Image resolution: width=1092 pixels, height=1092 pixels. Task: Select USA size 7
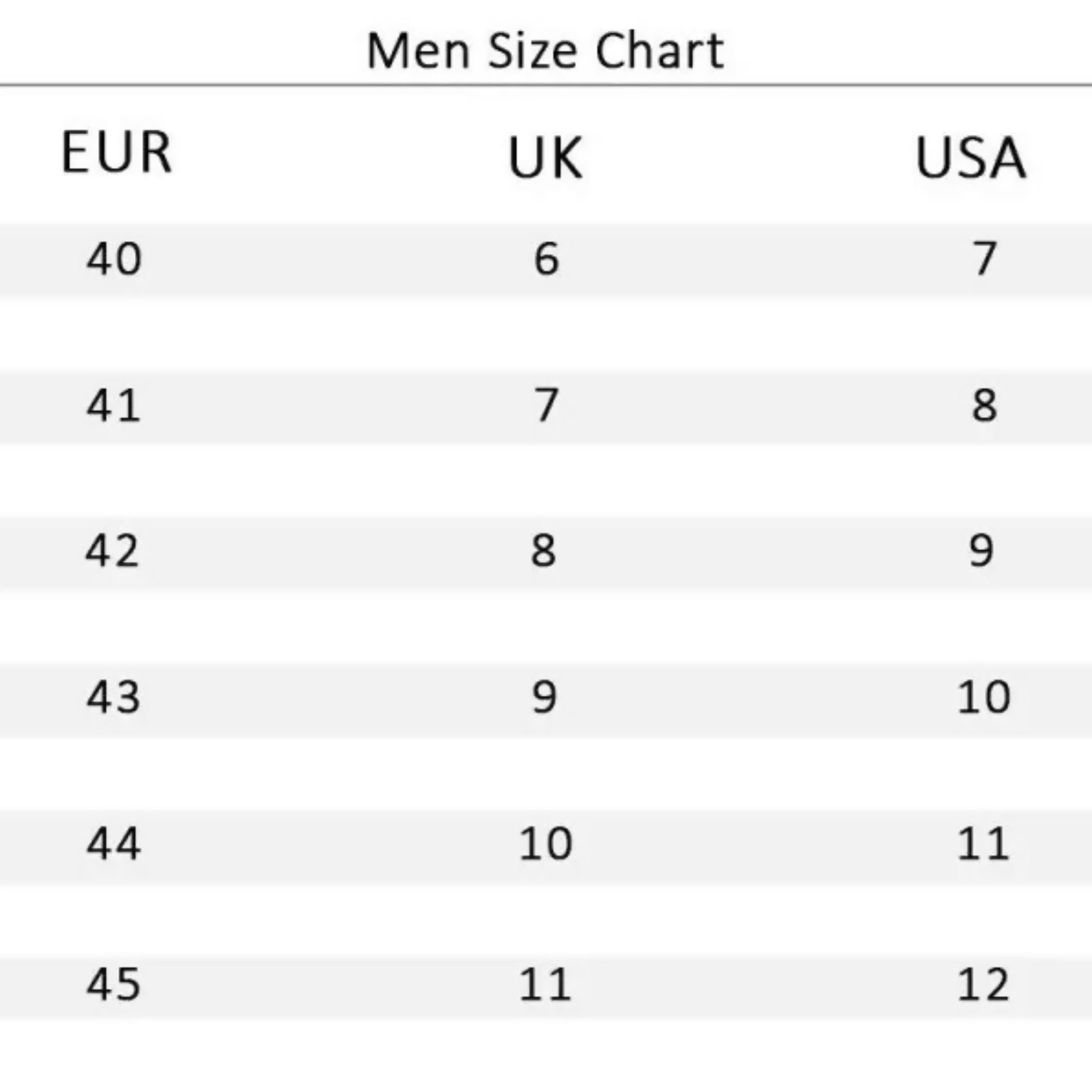[x=983, y=259]
